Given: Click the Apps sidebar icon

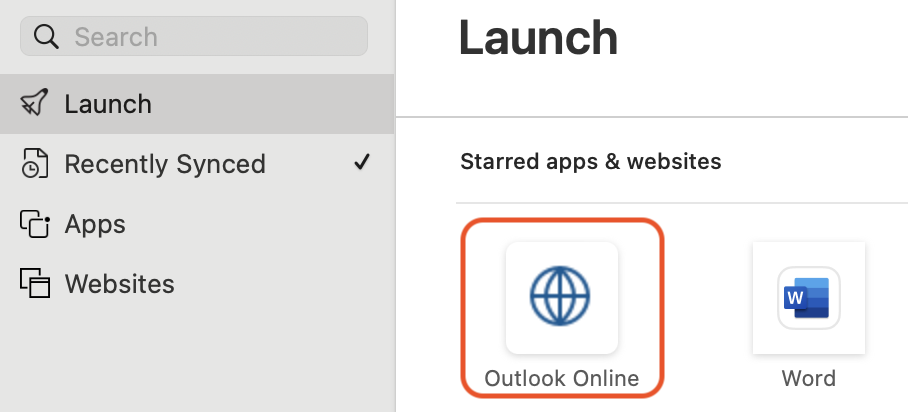Looking at the screenshot, I should [35, 224].
